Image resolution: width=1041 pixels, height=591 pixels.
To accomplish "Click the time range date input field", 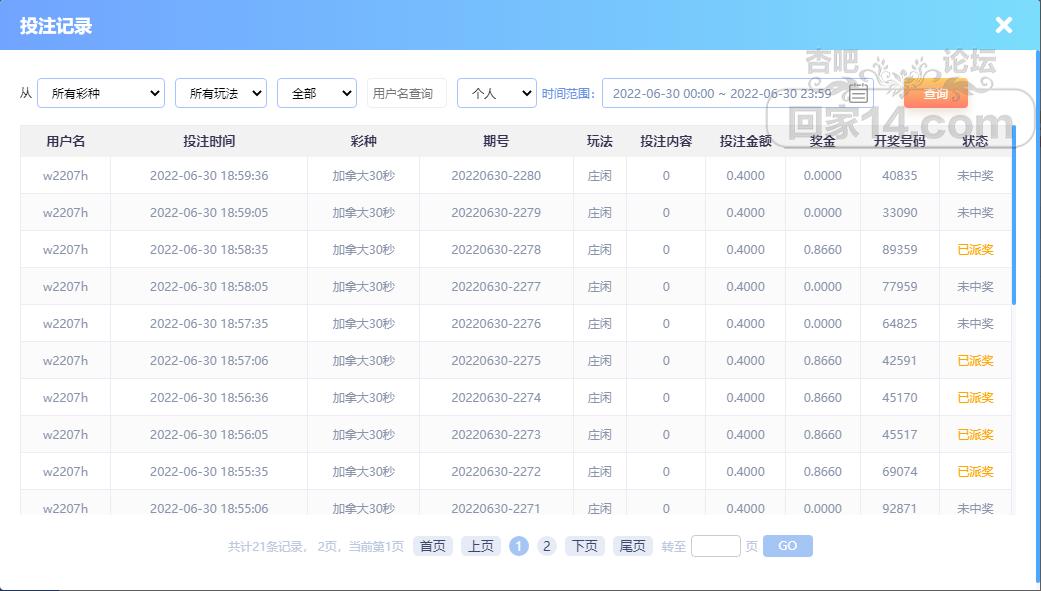I will [x=720, y=93].
